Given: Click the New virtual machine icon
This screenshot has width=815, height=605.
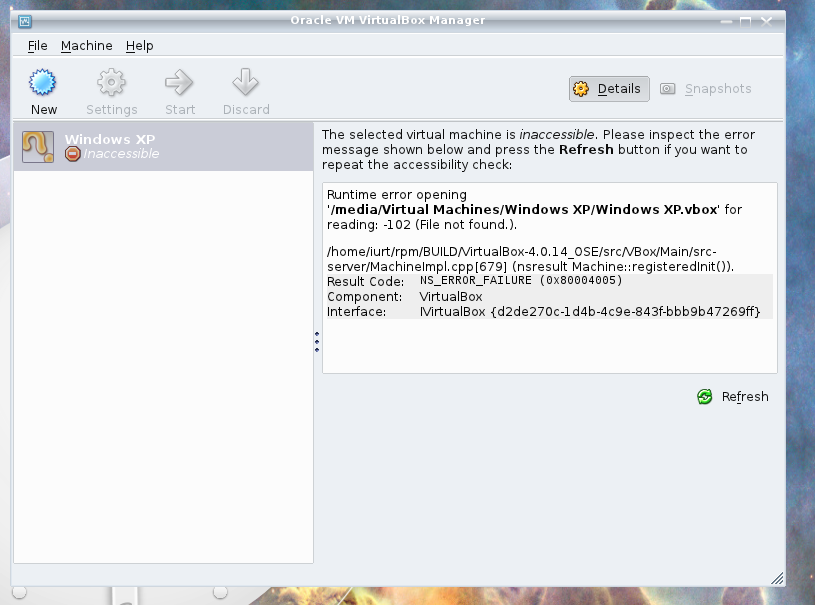Looking at the screenshot, I should 43,82.
